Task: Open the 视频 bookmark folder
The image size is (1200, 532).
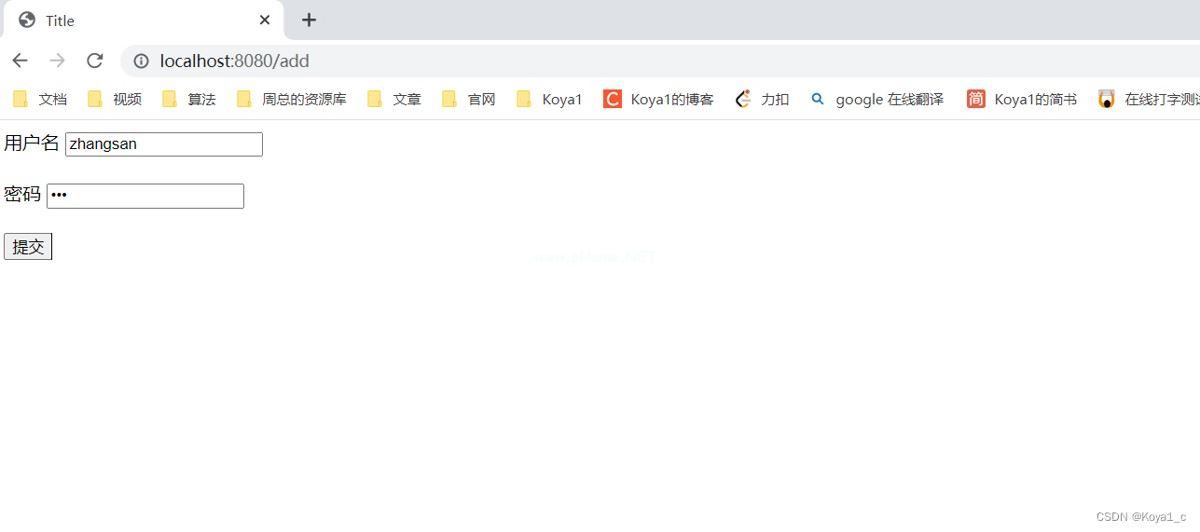Action: click(x=115, y=99)
